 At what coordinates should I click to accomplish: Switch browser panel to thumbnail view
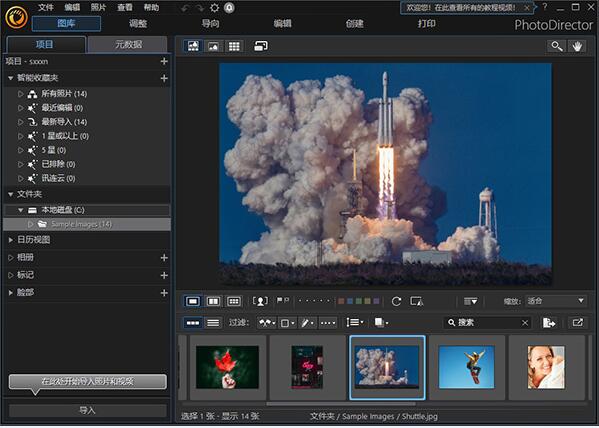tap(193, 323)
